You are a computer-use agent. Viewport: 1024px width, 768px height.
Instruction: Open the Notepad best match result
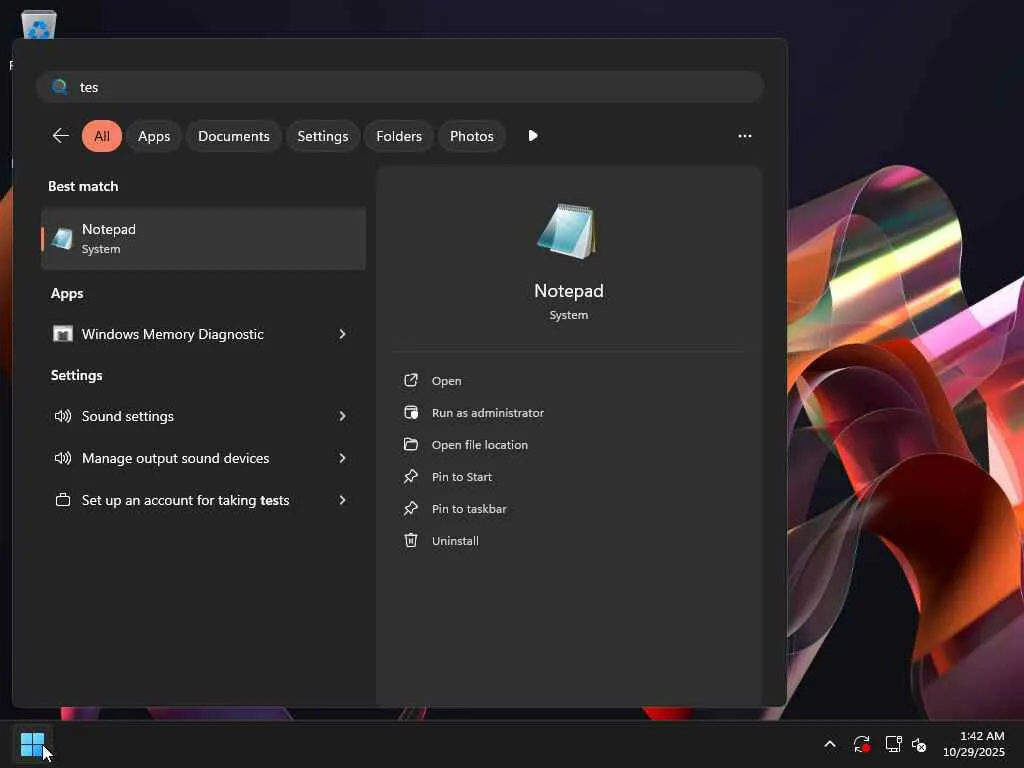[x=204, y=239]
